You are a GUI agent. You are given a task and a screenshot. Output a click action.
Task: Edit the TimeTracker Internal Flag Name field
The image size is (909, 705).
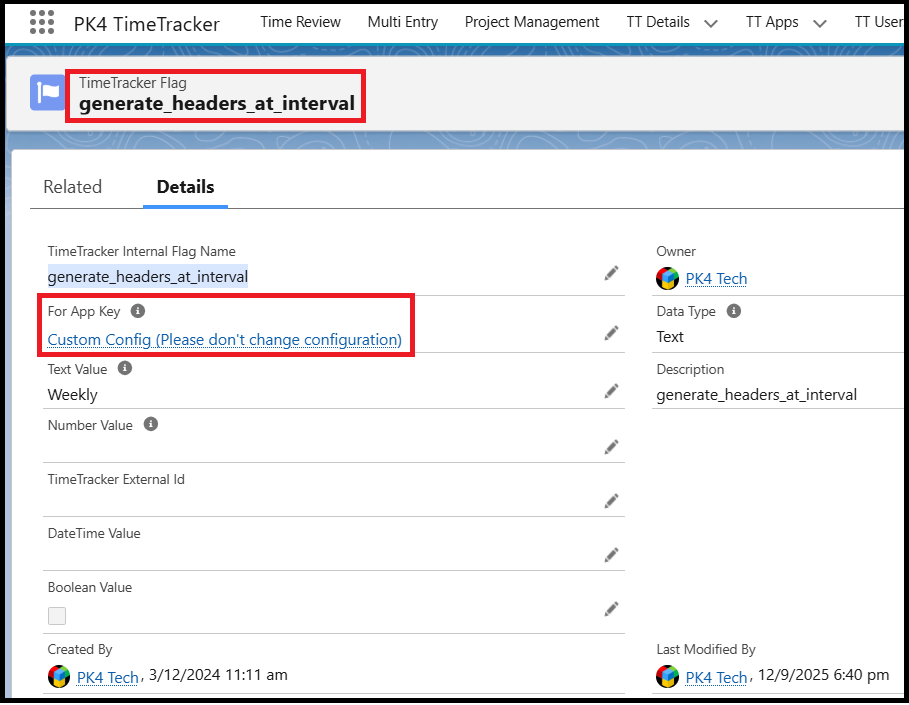tap(611, 273)
